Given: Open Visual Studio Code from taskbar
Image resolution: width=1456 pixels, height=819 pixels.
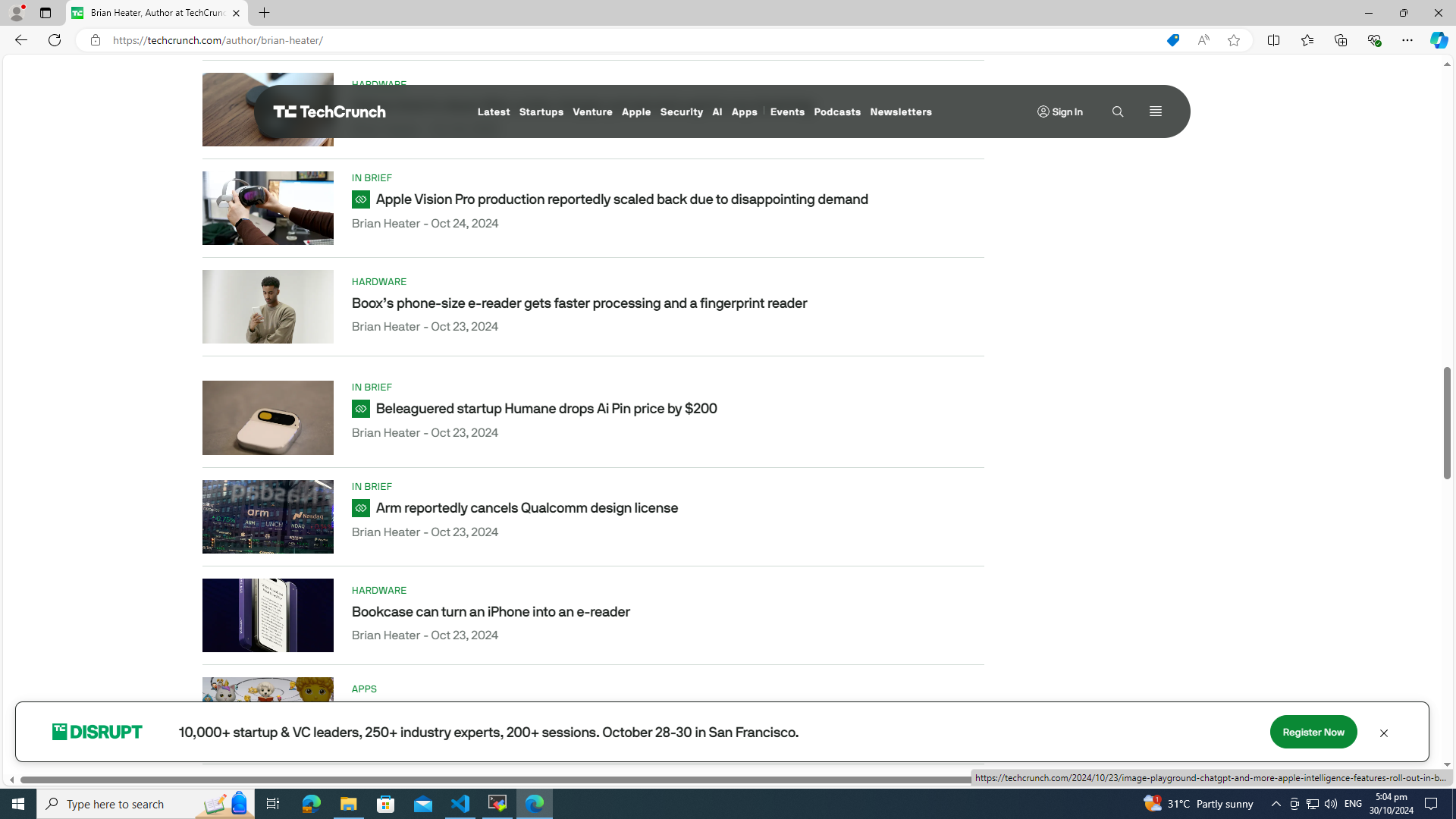Looking at the screenshot, I should click(x=460, y=804).
